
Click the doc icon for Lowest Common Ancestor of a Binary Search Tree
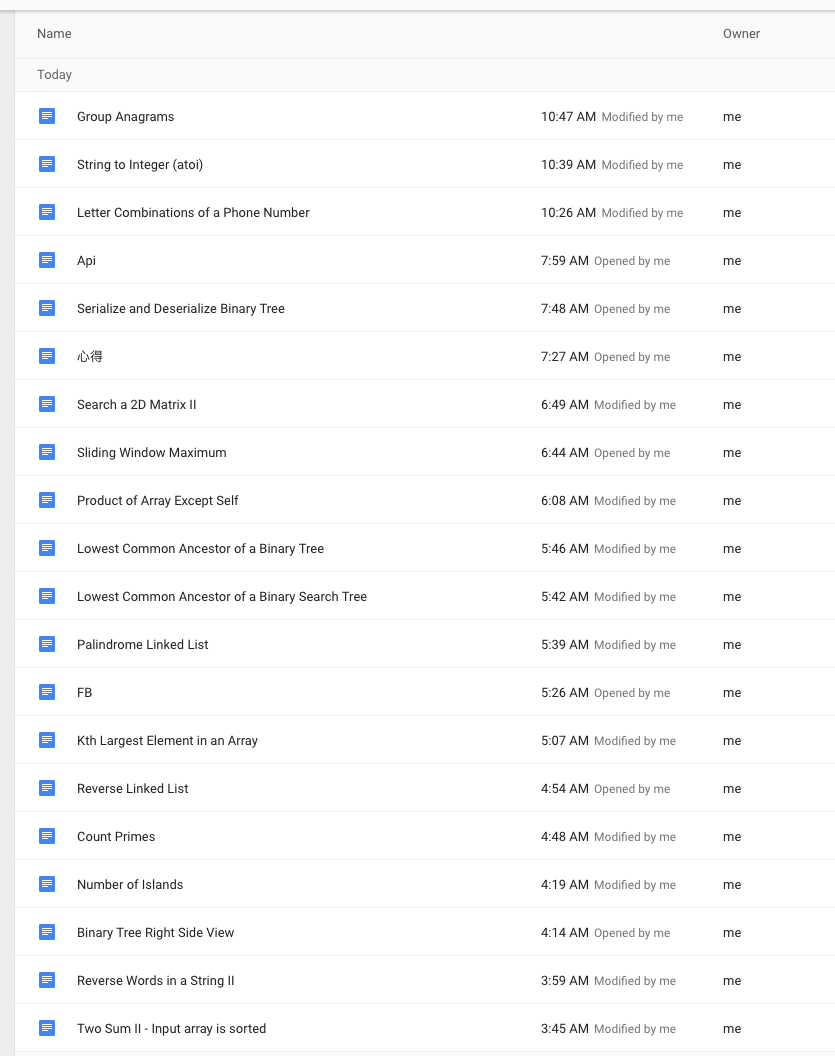pos(46,596)
